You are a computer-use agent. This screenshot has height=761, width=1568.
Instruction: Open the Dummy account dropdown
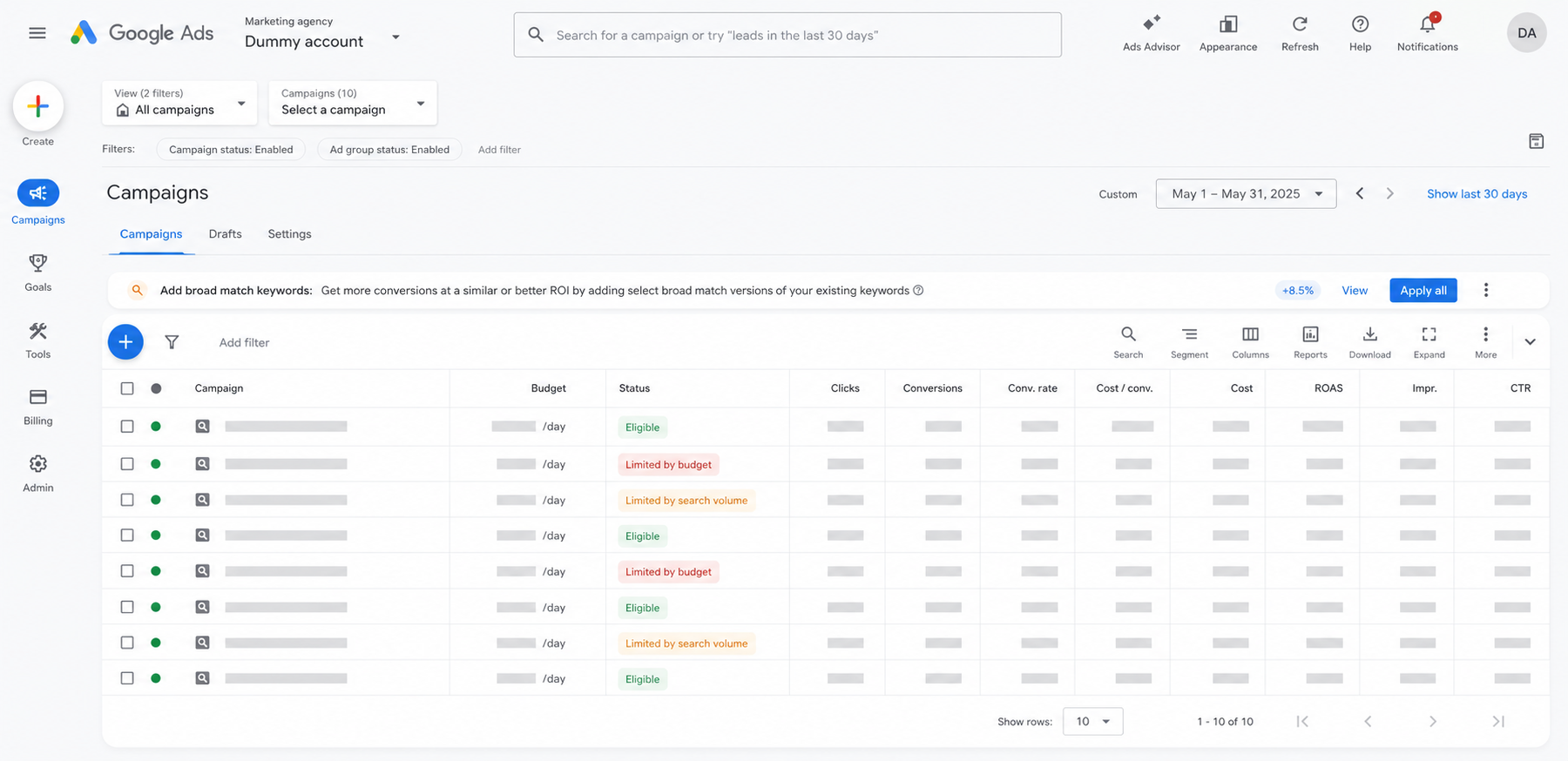tap(322, 33)
